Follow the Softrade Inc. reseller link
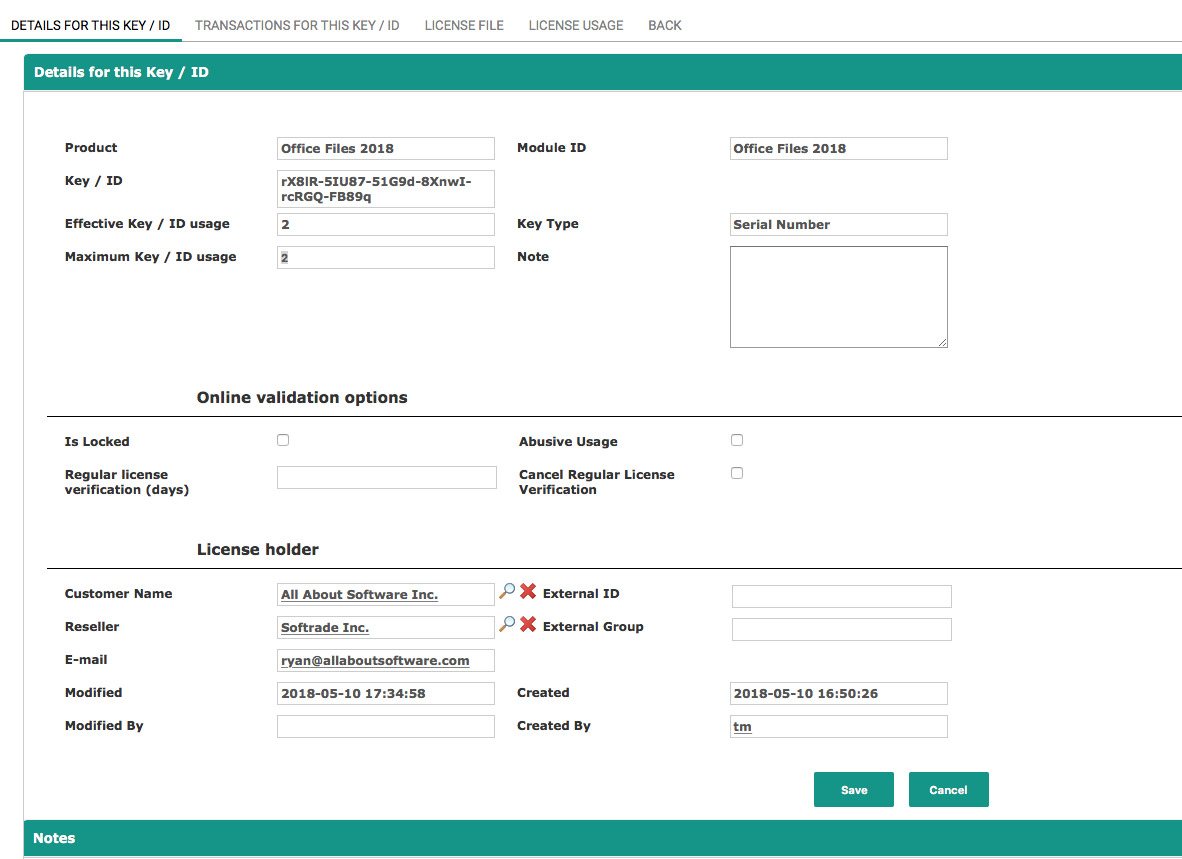 point(325,628)
